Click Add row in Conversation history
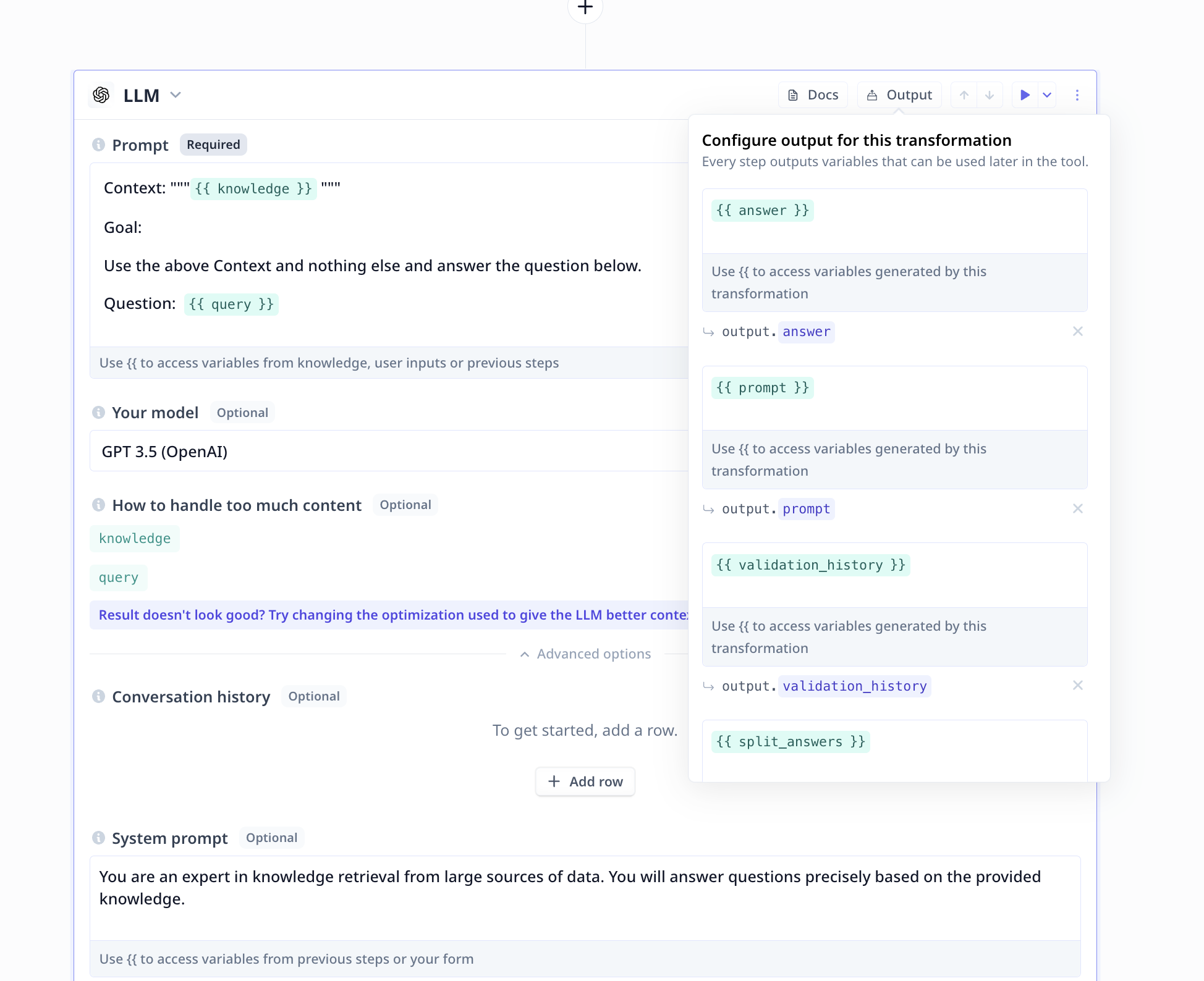1204x981 pixels. point(585,782)
